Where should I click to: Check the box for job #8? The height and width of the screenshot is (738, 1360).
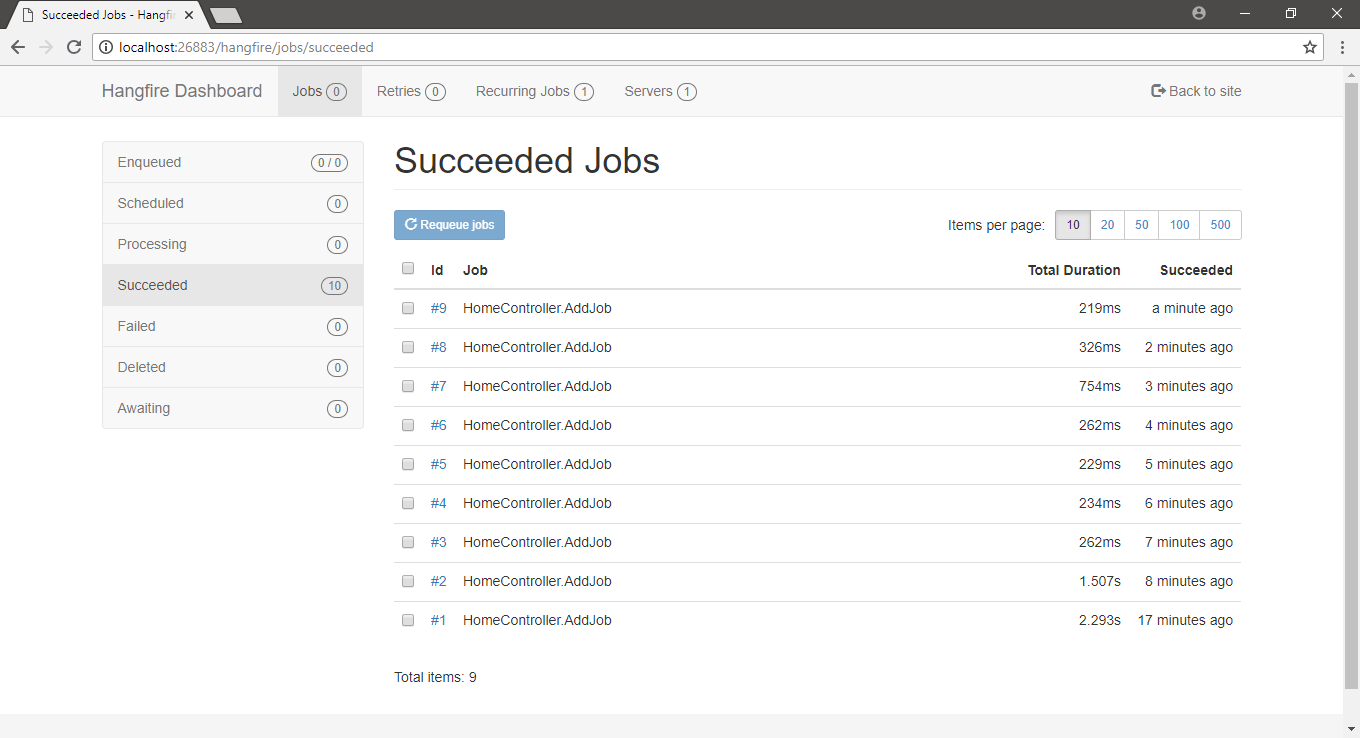pos(408,347)
